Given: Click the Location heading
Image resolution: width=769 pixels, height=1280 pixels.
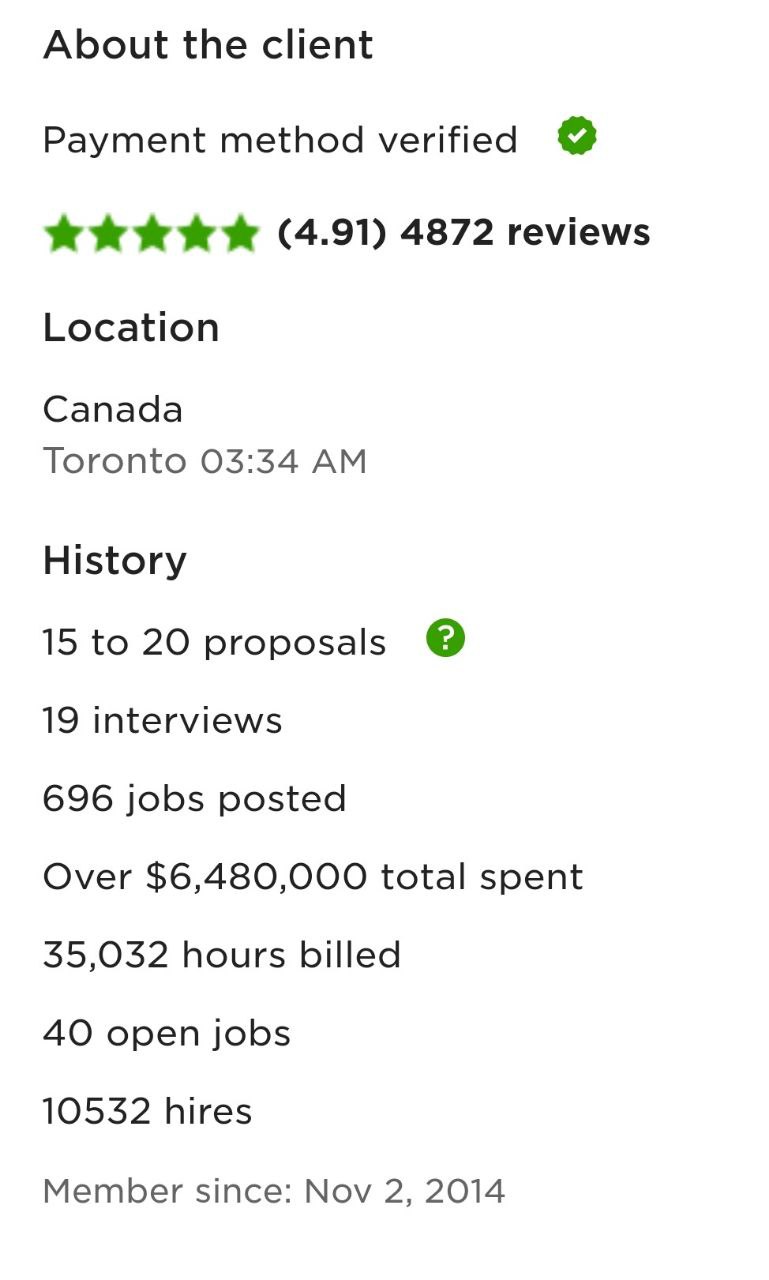Looking at the screenshot, I should (131, 328).
